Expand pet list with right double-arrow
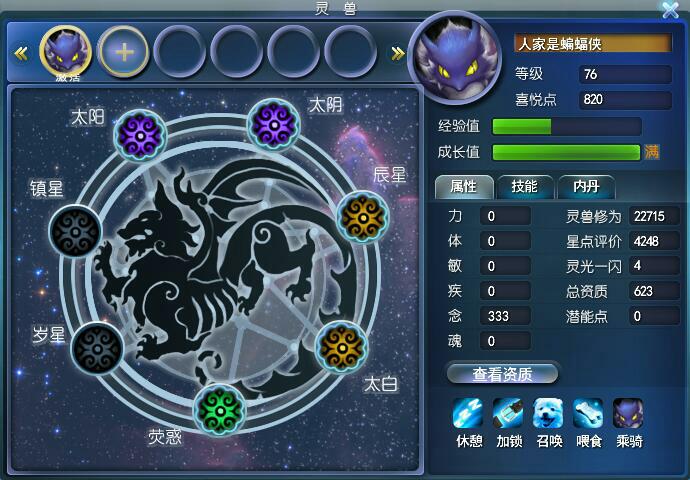The image size is (690, 480). click(398, 54)
